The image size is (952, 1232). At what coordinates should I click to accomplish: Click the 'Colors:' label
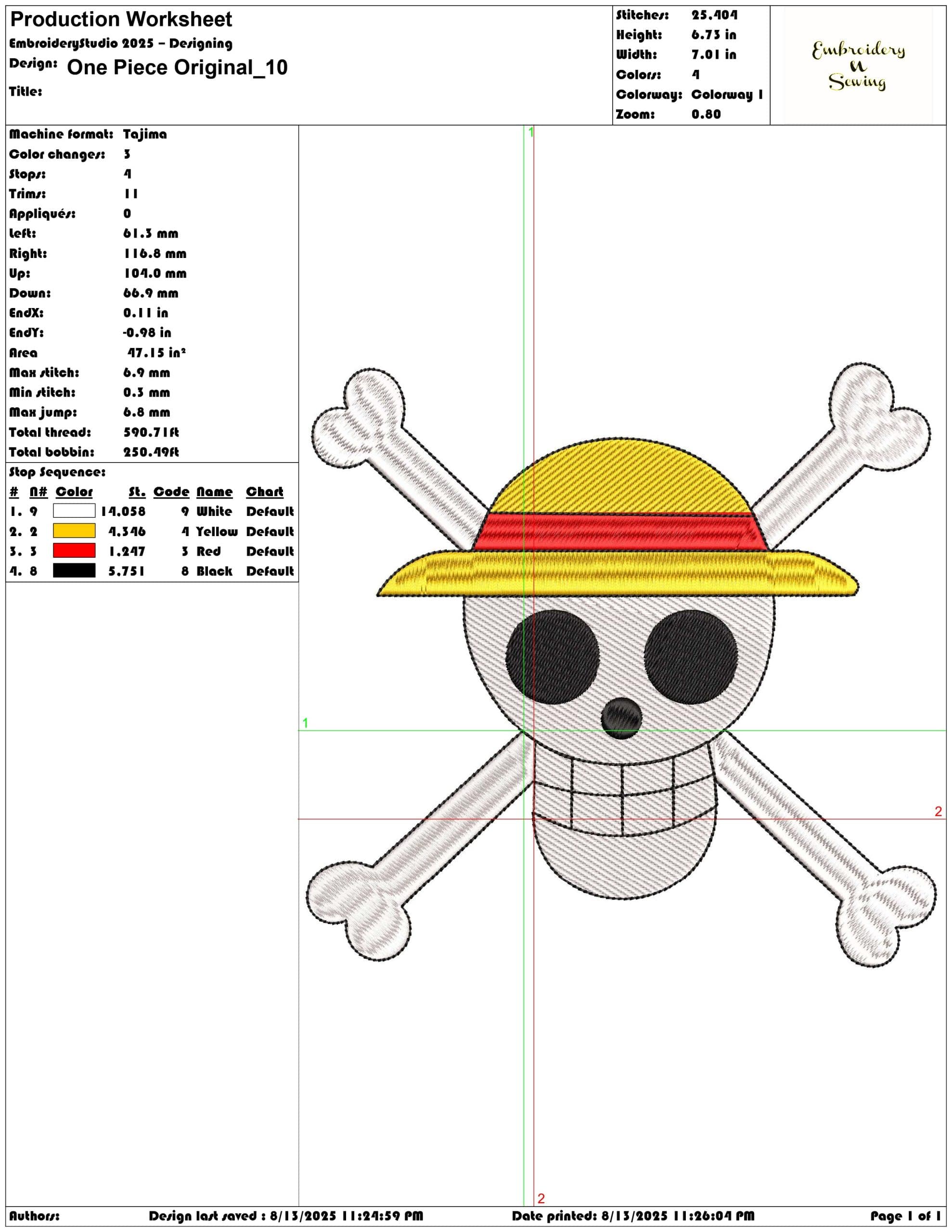pyautogui.click(x=638, y=75)
